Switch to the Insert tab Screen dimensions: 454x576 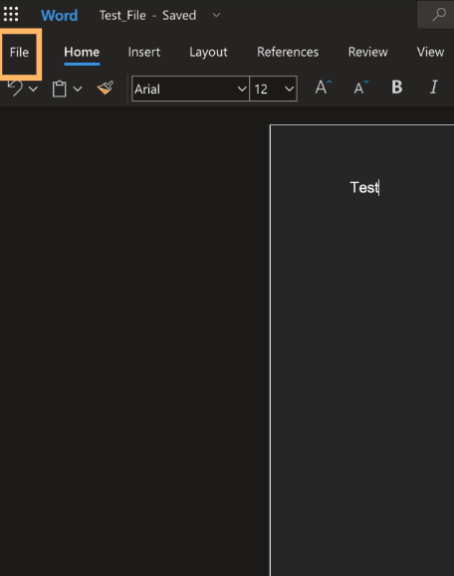click(x=144, y=52)
